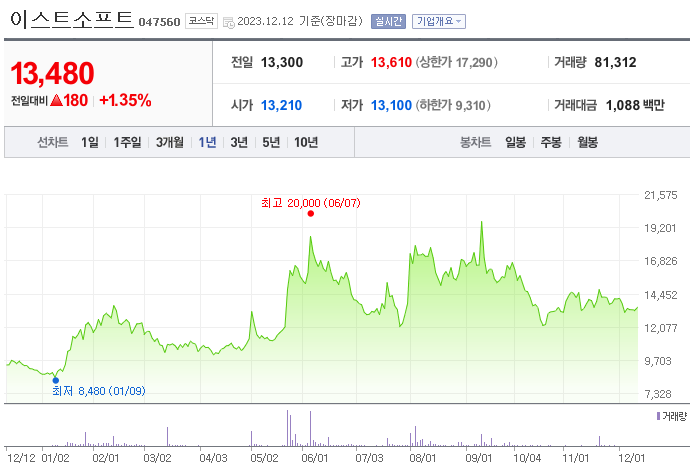
Task: Click the 하한가 9,310 text
Action: coord(453,105)
